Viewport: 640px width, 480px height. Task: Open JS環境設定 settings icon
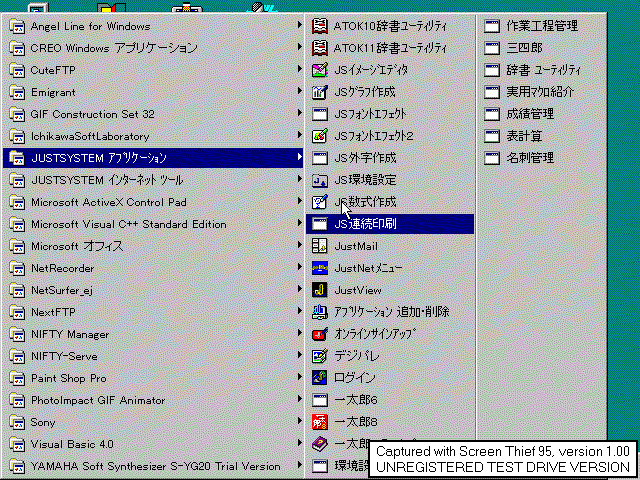coord(320,180)
